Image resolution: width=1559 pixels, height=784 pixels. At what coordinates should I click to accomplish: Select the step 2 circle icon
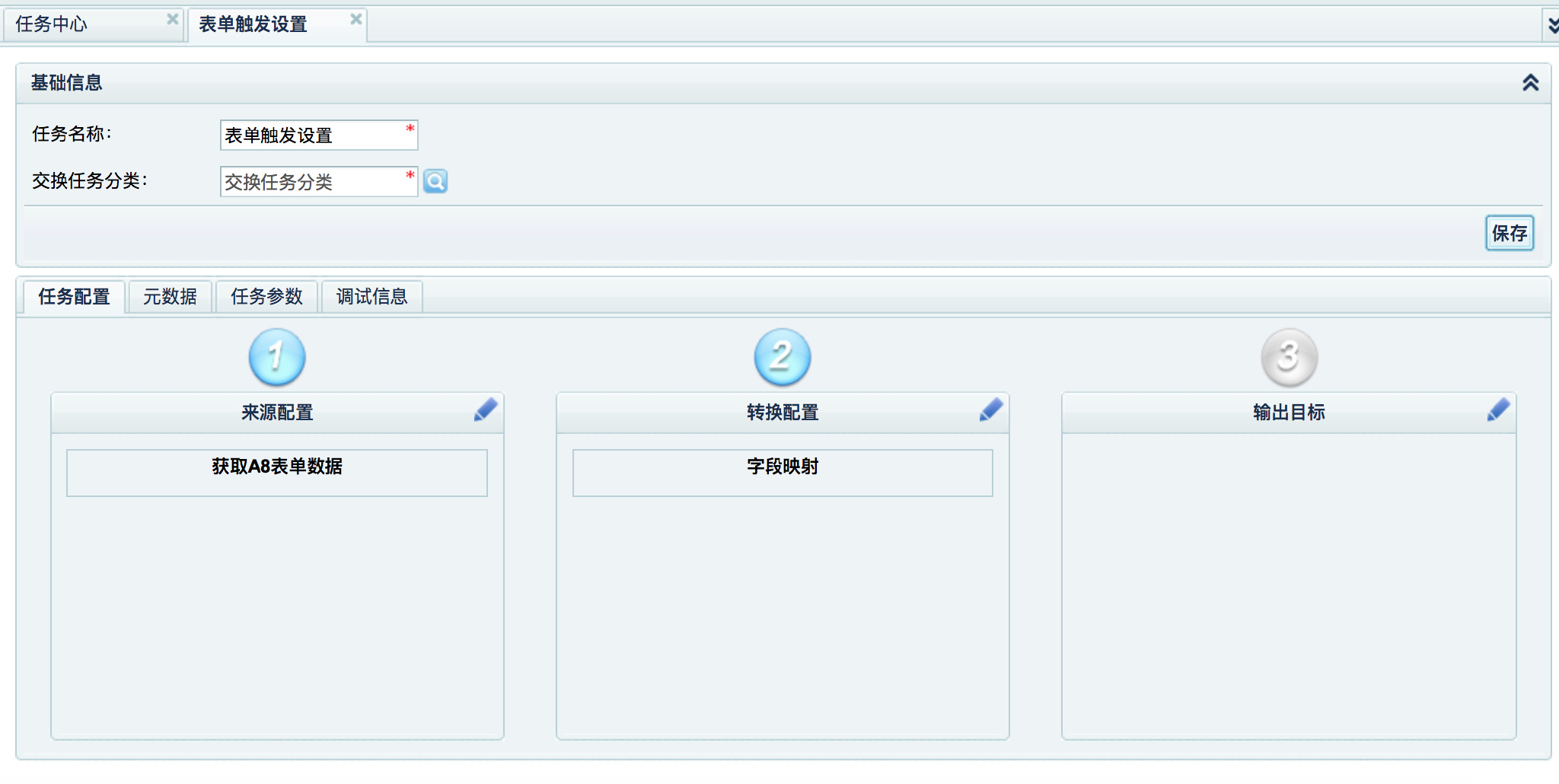(783, 357)
